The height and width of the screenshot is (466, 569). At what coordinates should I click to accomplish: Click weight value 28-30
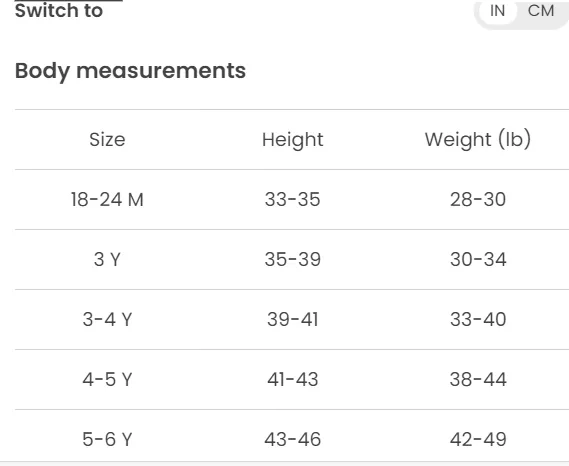(478, 199)
